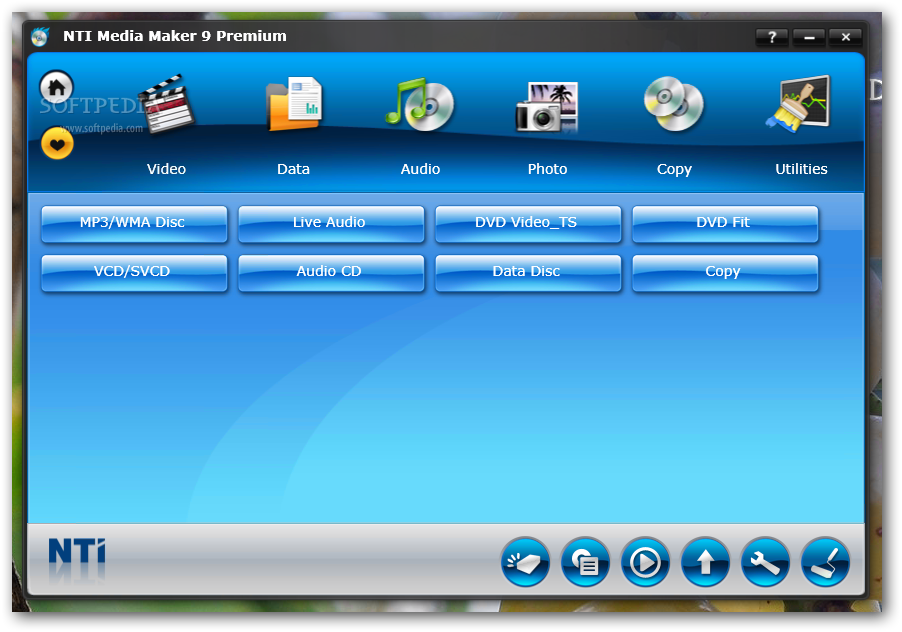The image size is (902, 632).
Task: Open the Utilities paintbrush category icon
Action: [798, 104]
